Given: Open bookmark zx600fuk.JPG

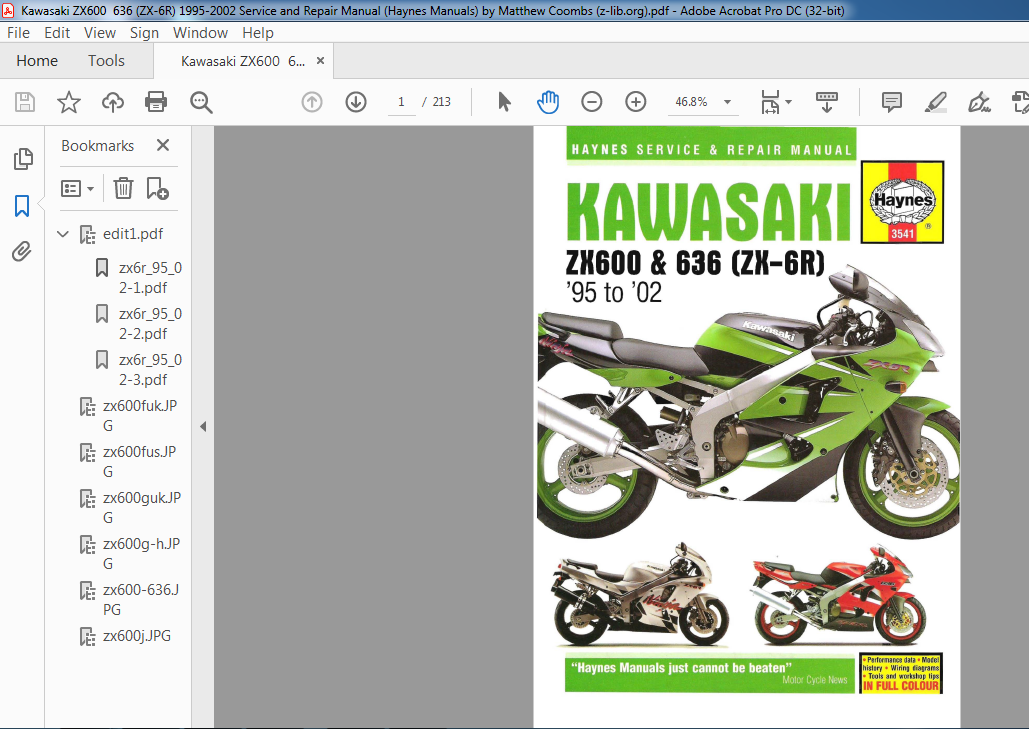Looking at the screenshot, I should coord(140,415).
